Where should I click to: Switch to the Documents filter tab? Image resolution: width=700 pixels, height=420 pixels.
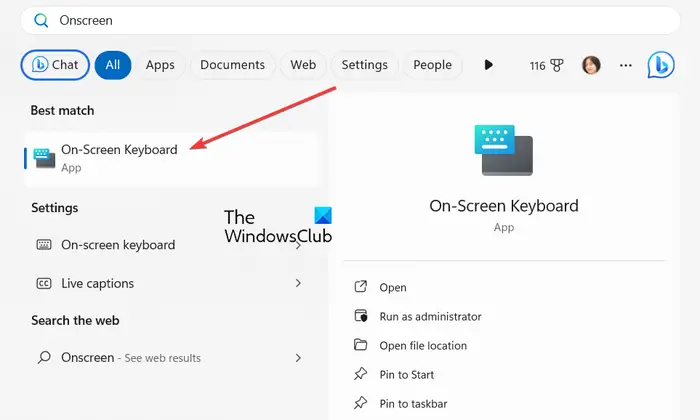click(232, 65)
